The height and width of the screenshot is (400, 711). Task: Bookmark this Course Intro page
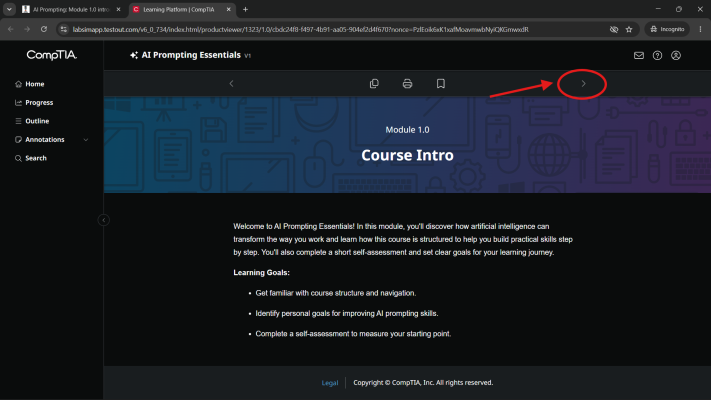coord(441,83)
